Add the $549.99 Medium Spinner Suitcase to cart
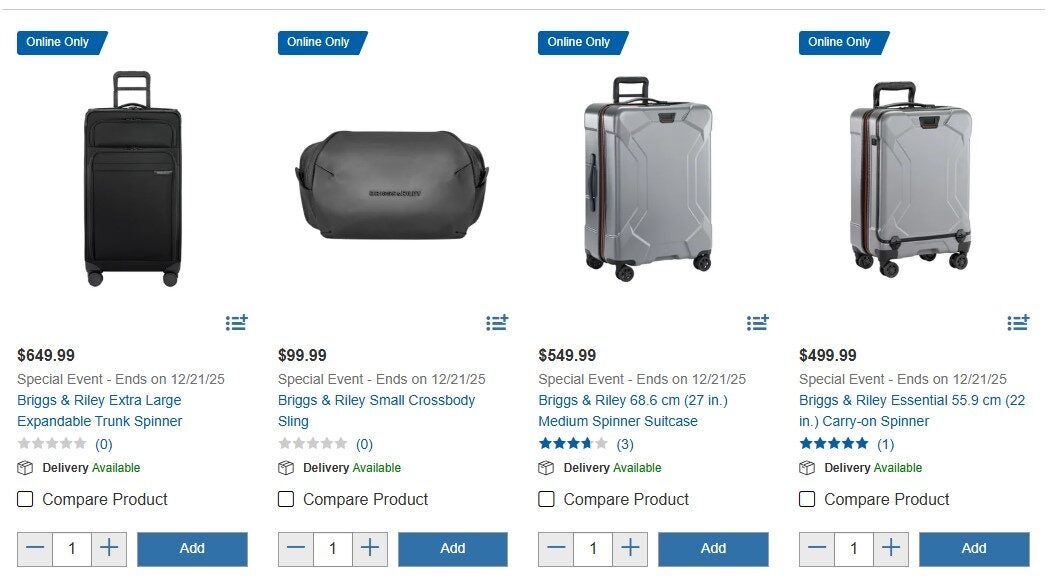Image resolution: width=1048 pixels, height=584 pixels. (713, 548)
